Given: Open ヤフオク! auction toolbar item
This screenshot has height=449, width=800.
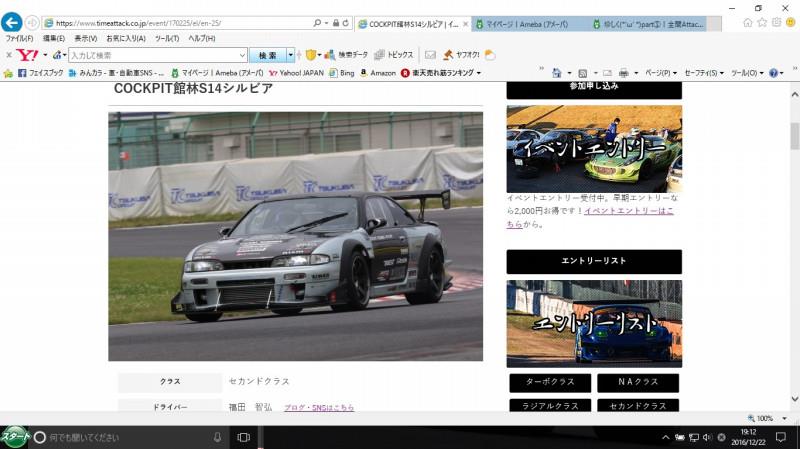Looking at the screenshot, I should click(x=461, y=55).
